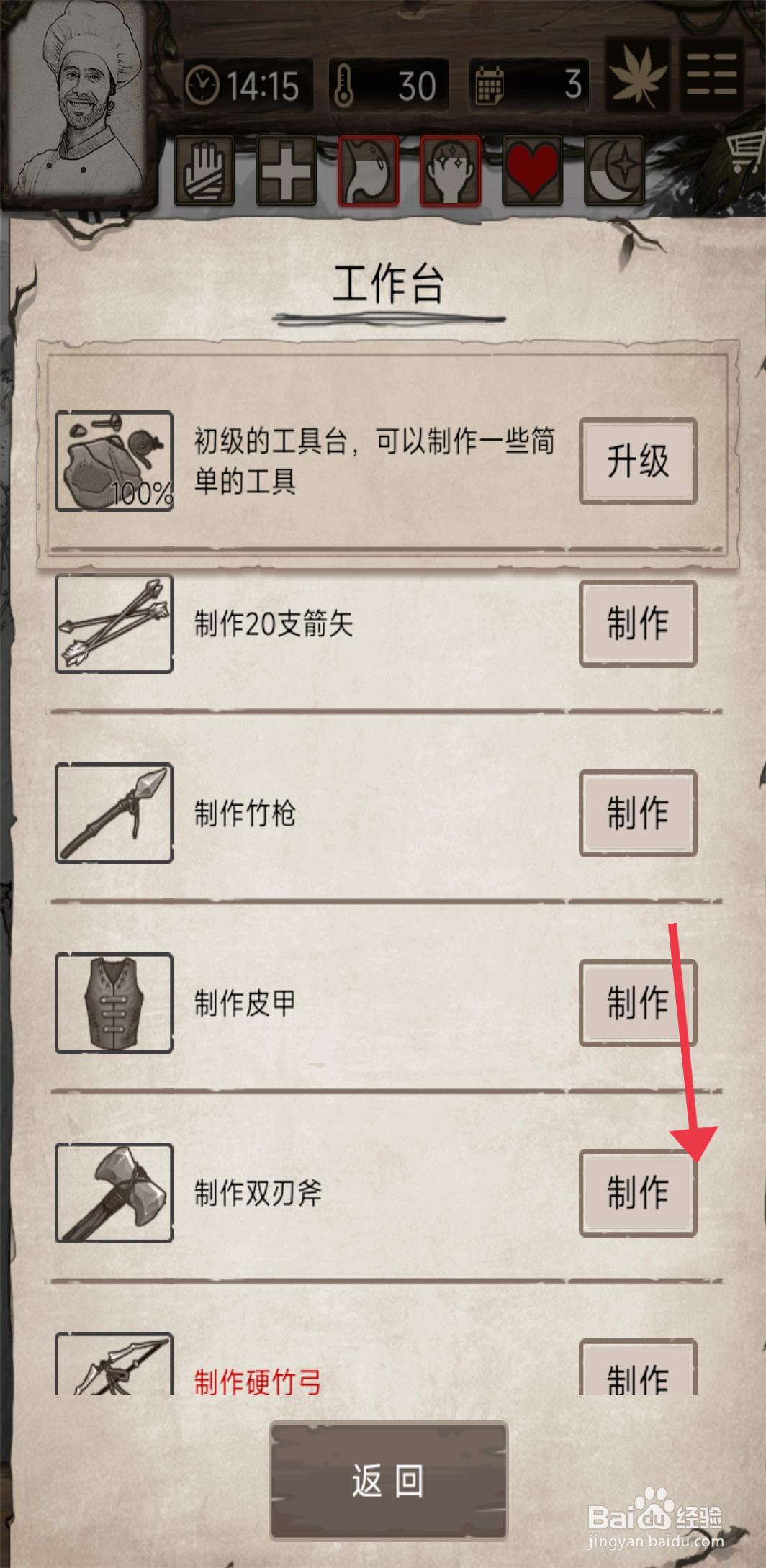Open the shopping cart icon

pyautogui.click(x=747, y=151)
